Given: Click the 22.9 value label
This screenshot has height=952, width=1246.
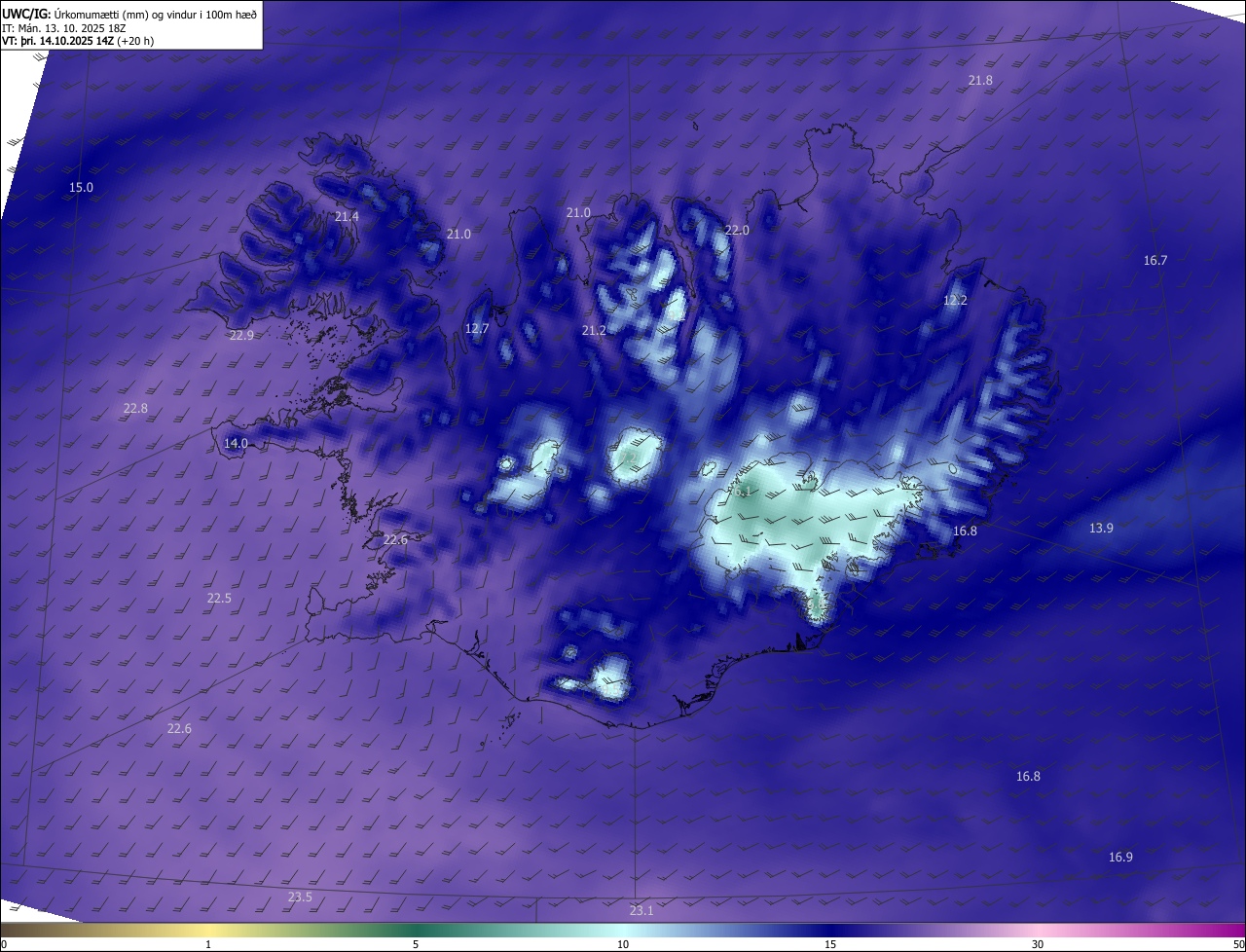Looking at the screenshot, I should (241, 336).
